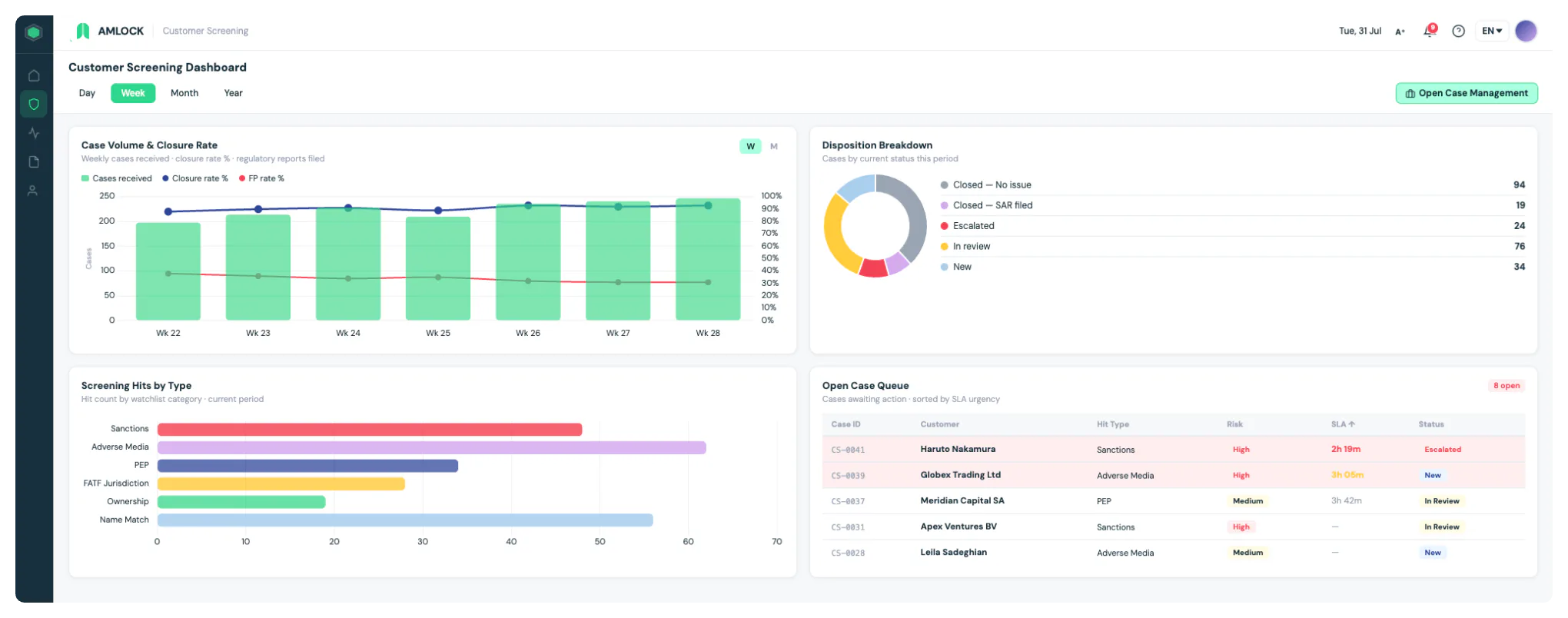Viewport: 1568px width, 618px height.
Task: Select Apex Ventures BV customer
Action: pyautogui.click(x=958, y=527)
